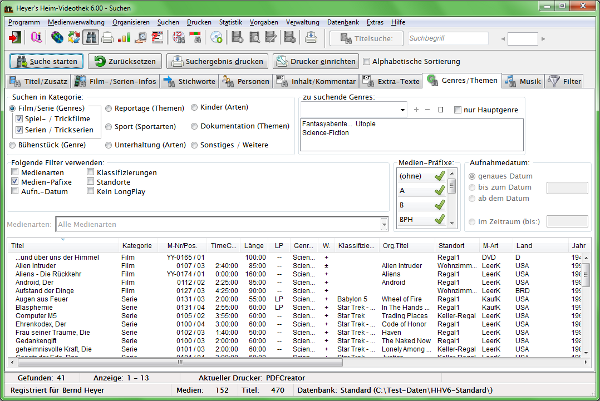Click the 'Suchergebnis drucken' button

(x=217, y=62)
